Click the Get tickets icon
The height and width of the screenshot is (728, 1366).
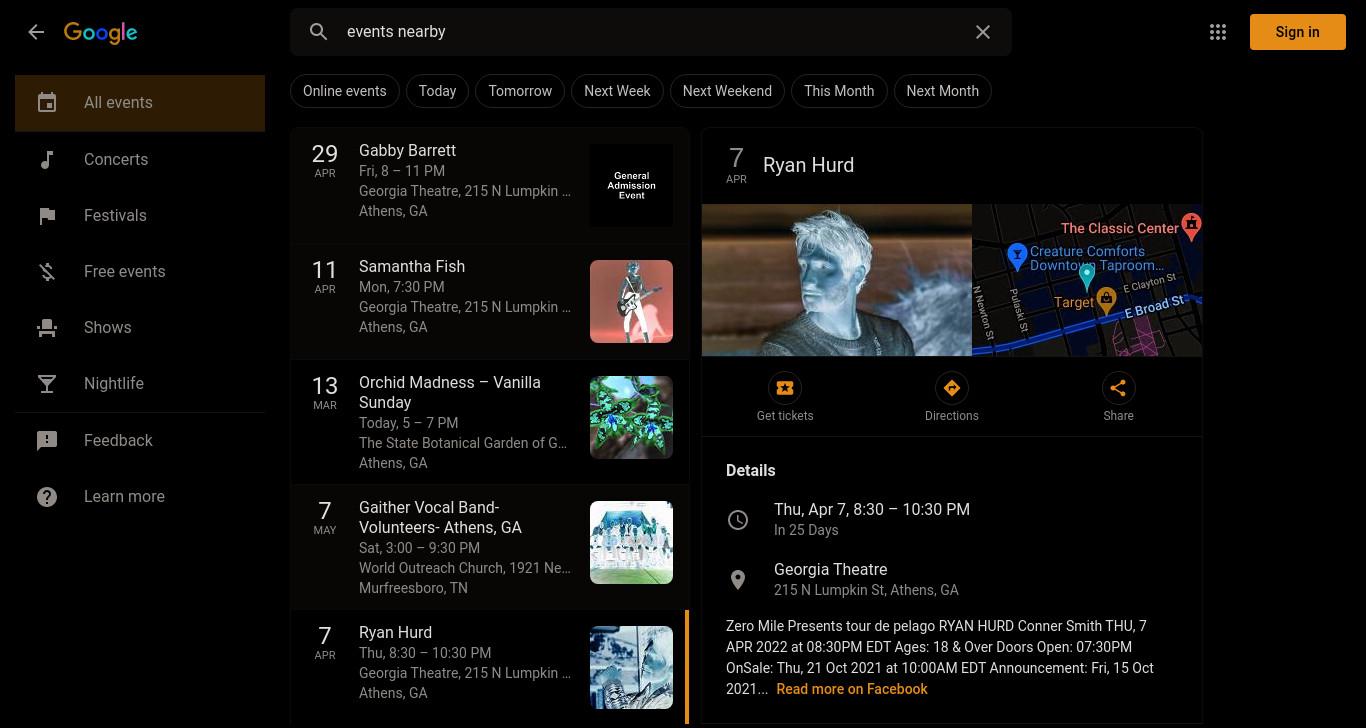(785, 388)
